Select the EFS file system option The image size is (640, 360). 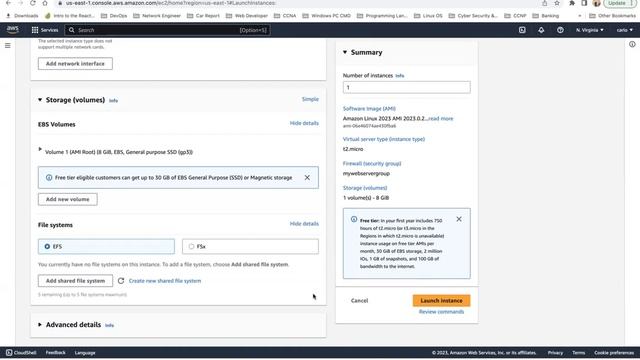106,247
